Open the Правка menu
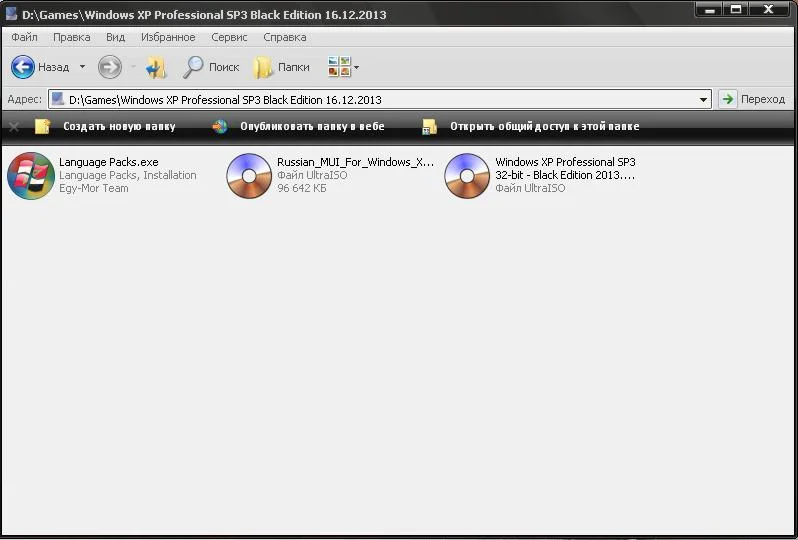Image resolution: width=798 pixels, height=540 pixels. pos(72,37)
